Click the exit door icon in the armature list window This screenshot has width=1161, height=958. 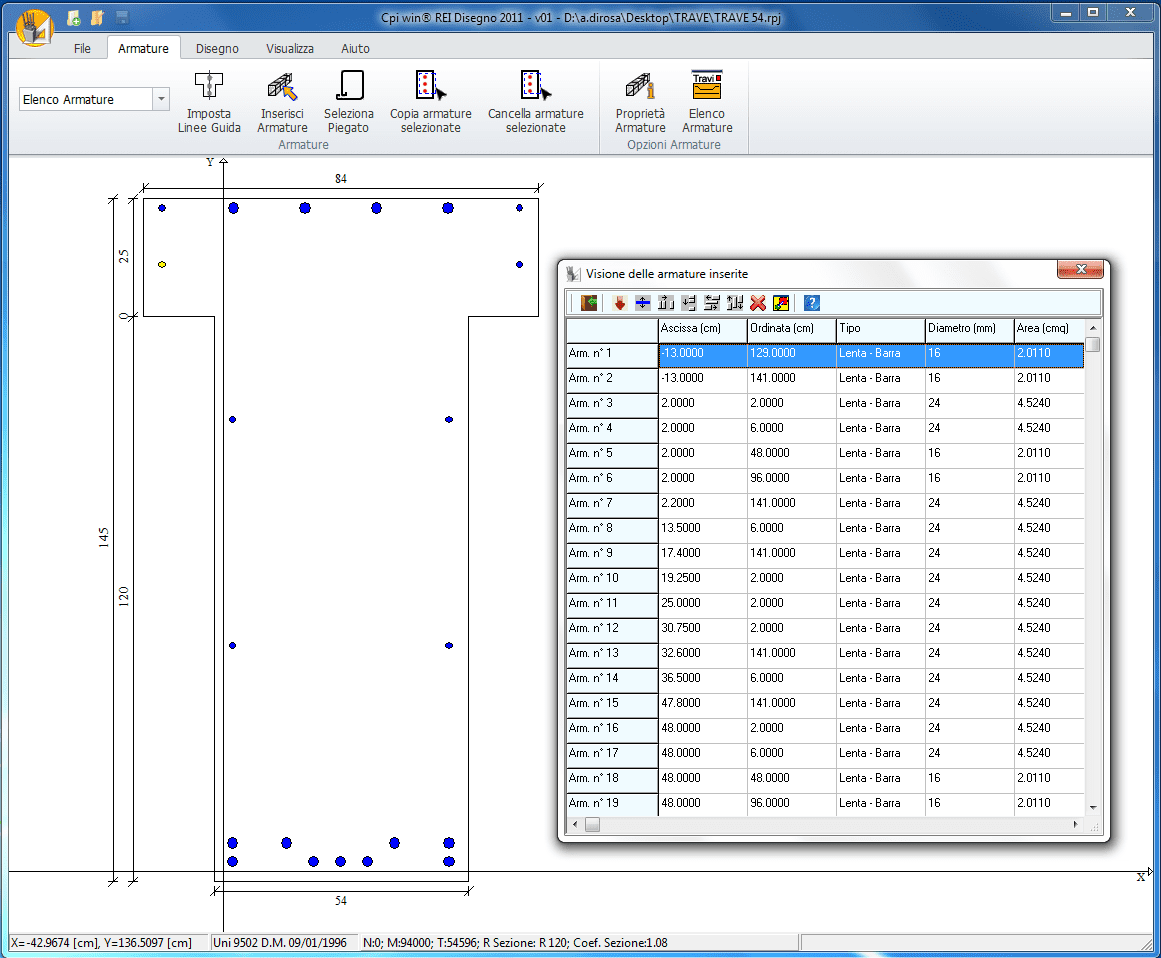pos(588,303)
